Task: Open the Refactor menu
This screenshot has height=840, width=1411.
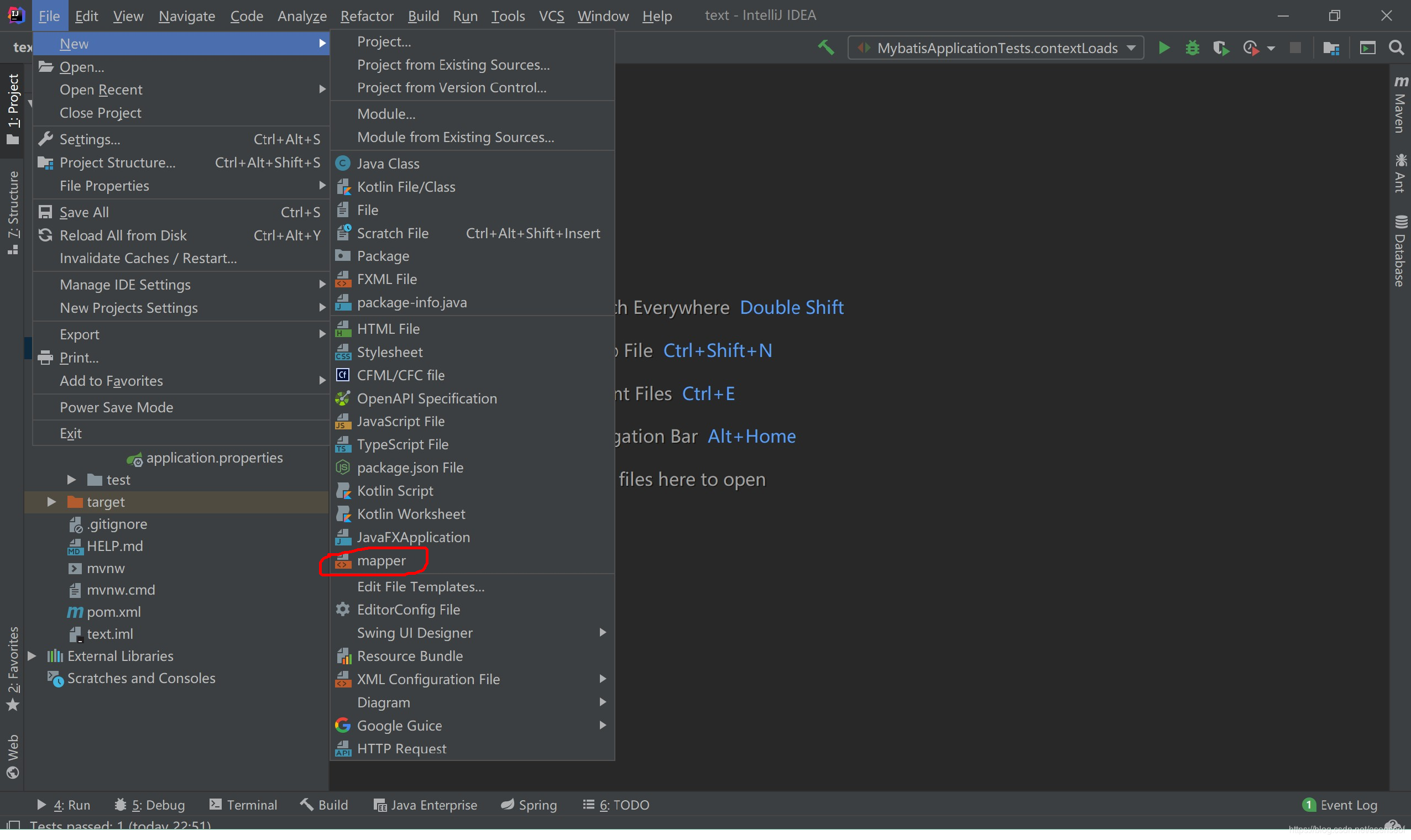Action: coord(367,16)
